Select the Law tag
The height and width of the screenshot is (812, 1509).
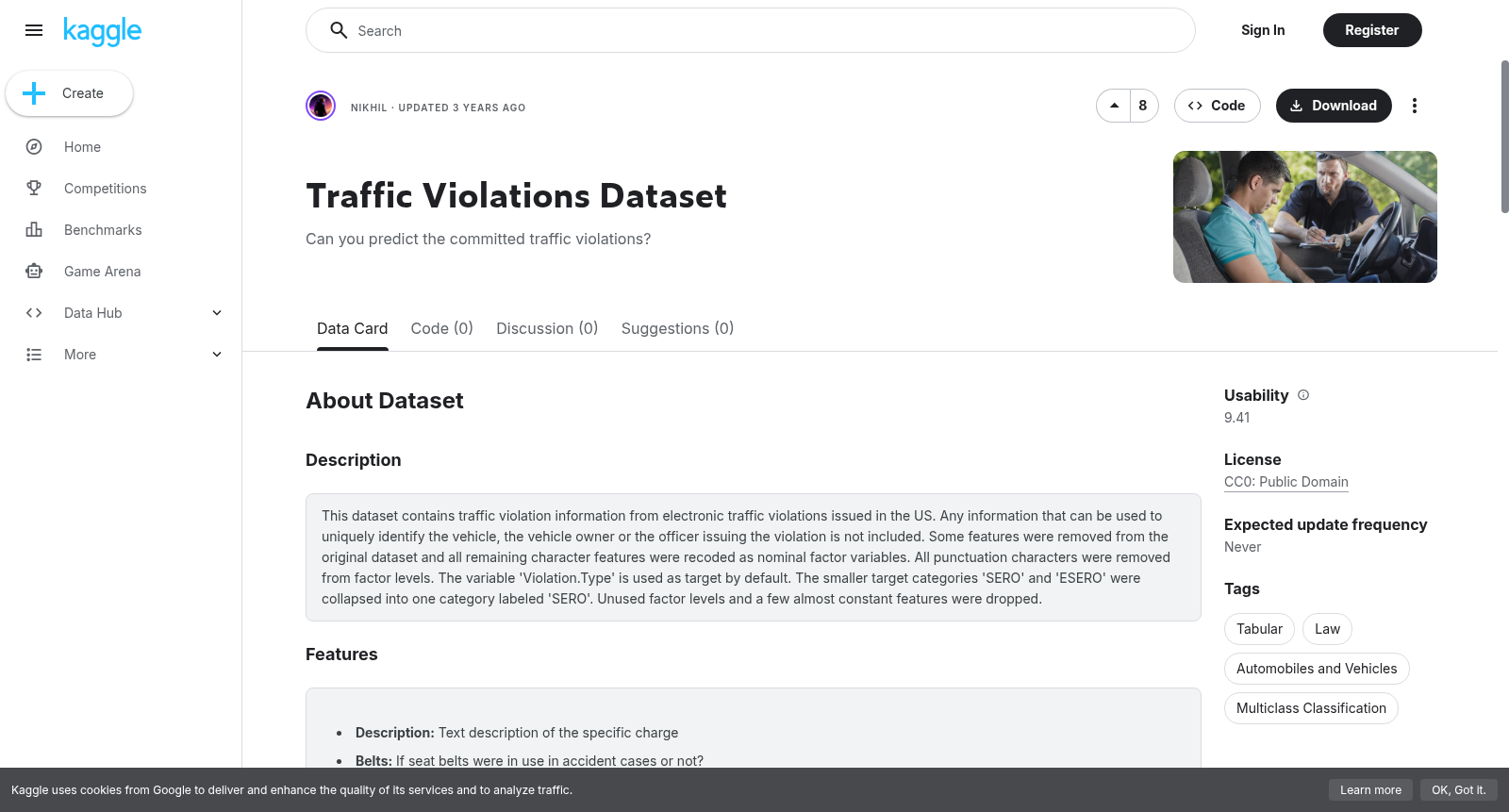(x=1327, y=629)
